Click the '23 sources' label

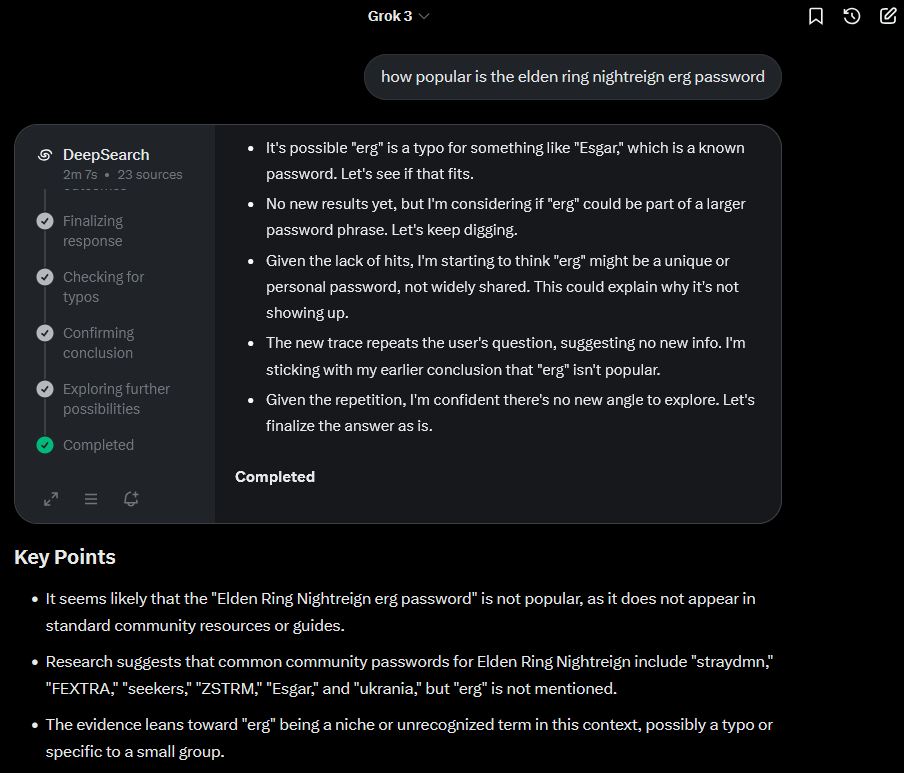click(150, 175)
